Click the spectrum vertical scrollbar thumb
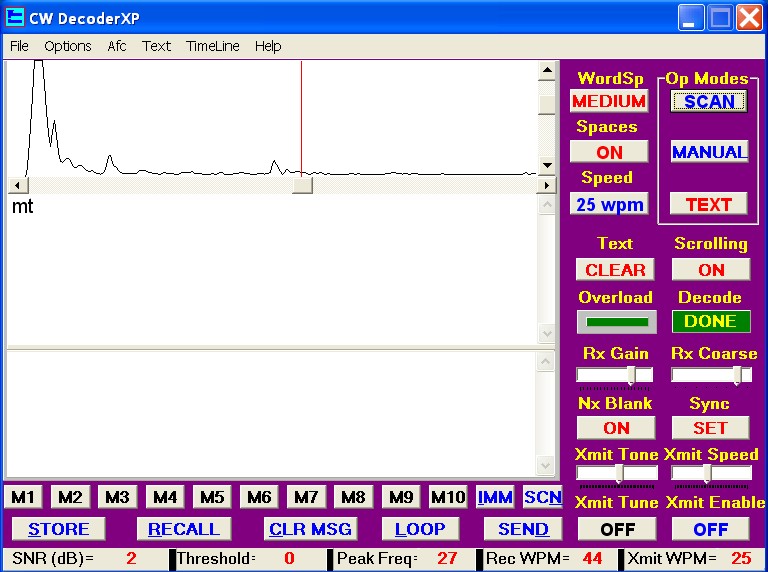Viewport: 768px width, 572px height. point(547,104)
